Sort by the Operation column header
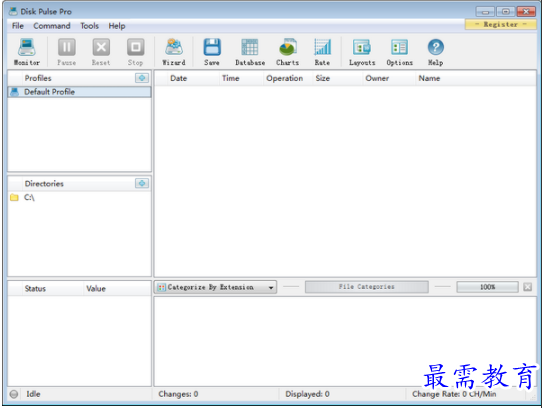This screenshot has height=408, width=545. 288,78
